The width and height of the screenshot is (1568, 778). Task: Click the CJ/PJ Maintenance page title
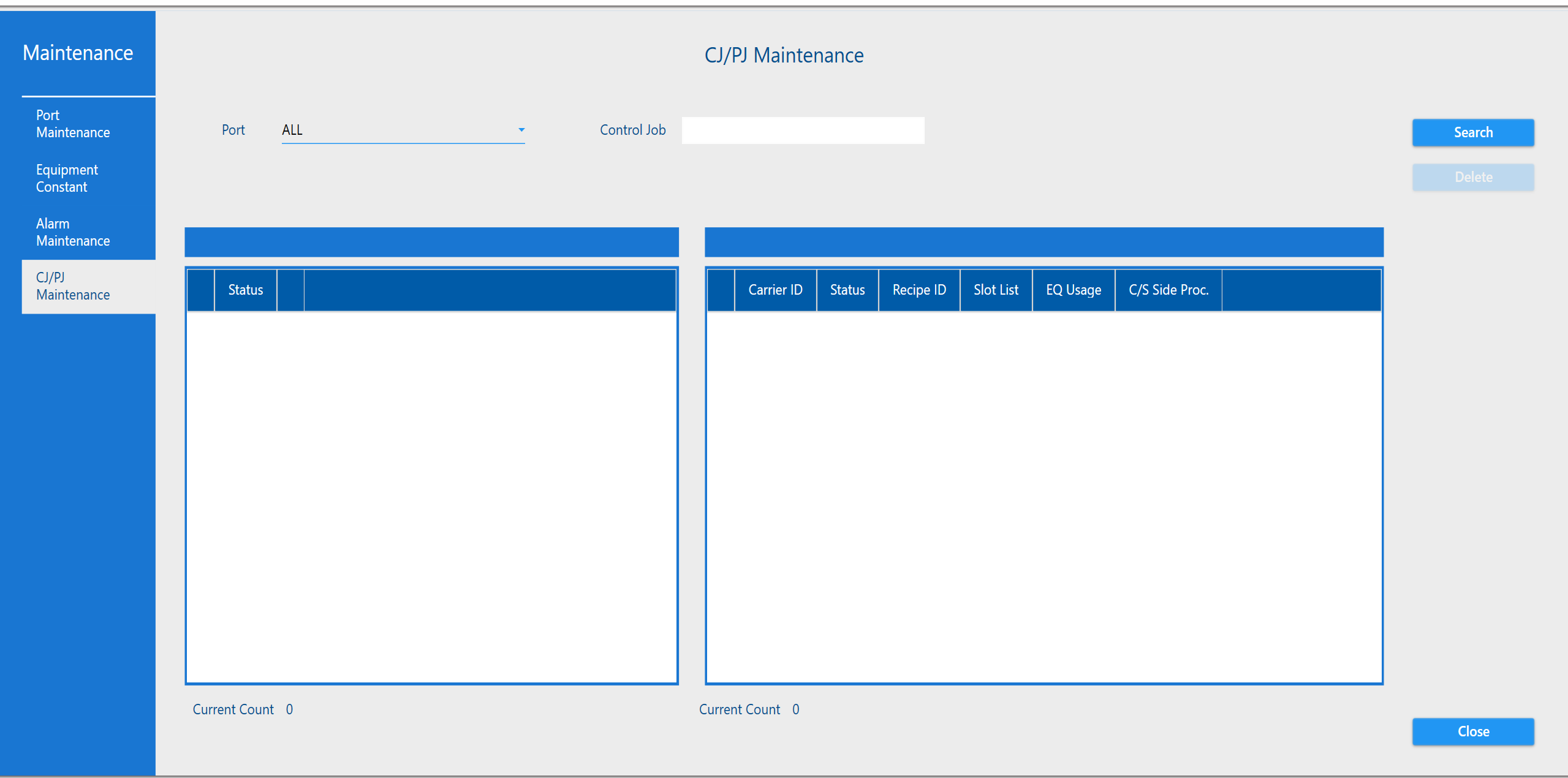784,55
